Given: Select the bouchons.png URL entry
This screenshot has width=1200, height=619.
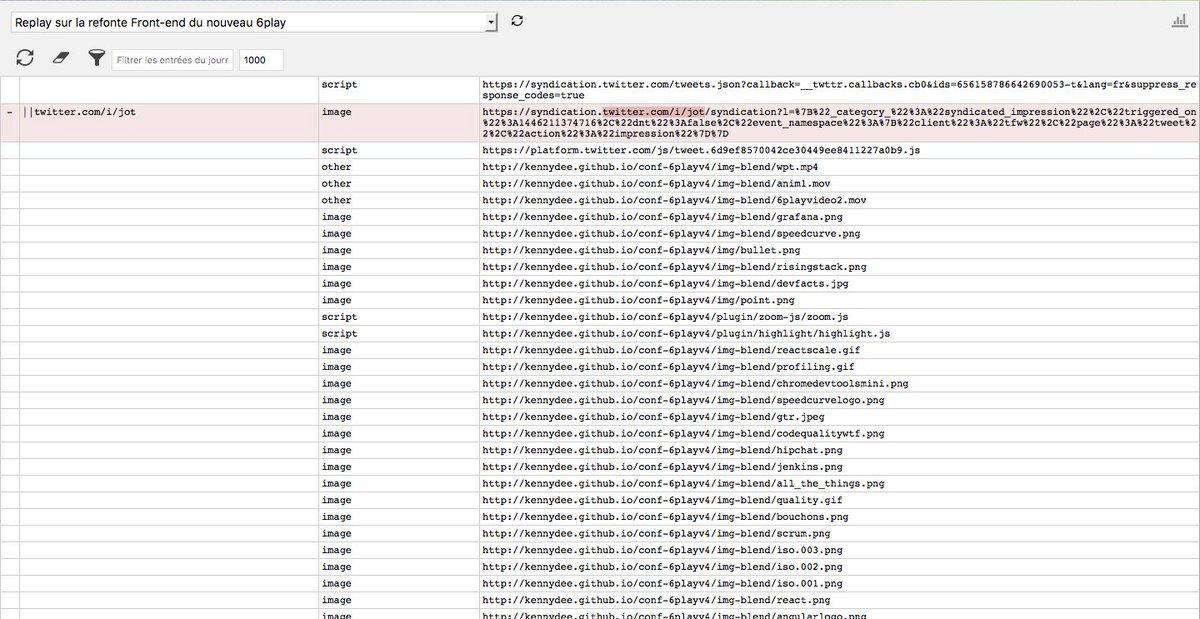Looking at the screenshot, I should pos(839,517).
